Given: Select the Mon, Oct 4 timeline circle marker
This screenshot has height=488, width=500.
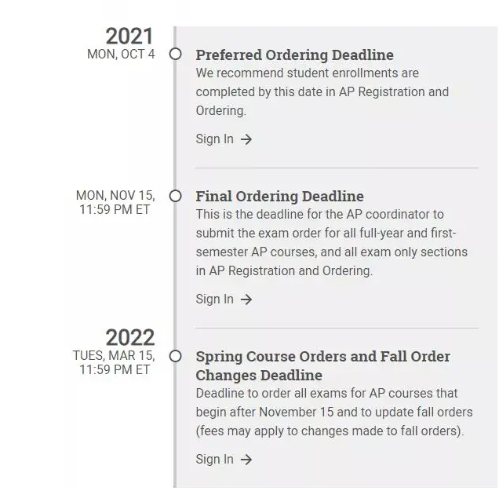Looking at the screenshot, I should click(175, 54).
